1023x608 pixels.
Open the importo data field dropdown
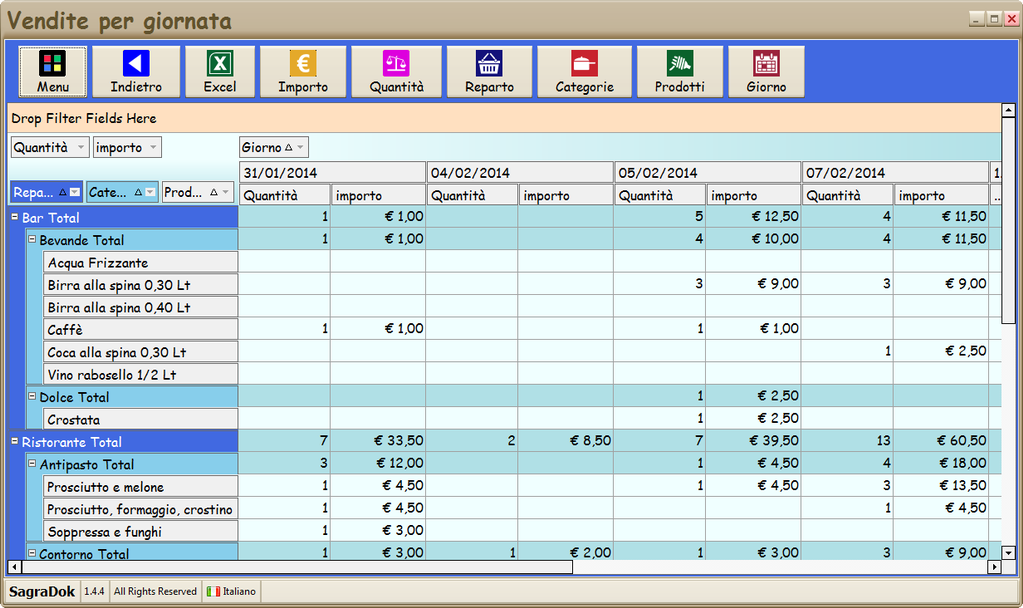point(153,147)
